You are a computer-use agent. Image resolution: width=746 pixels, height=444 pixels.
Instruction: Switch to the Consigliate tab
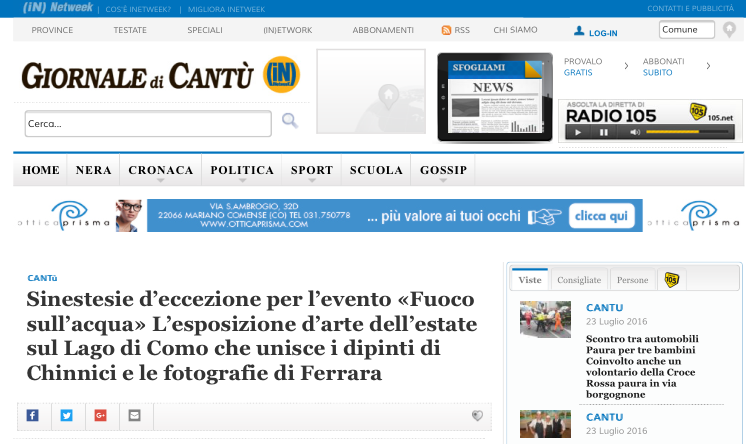[579, 280]
